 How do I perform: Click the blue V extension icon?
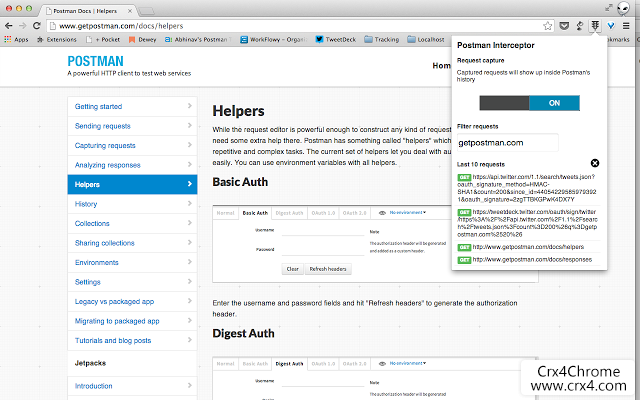pos(611,26)
